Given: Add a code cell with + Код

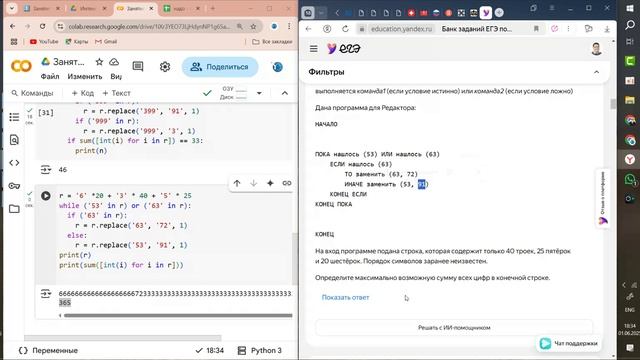Looking at the screenshot, I should (82, 93).
